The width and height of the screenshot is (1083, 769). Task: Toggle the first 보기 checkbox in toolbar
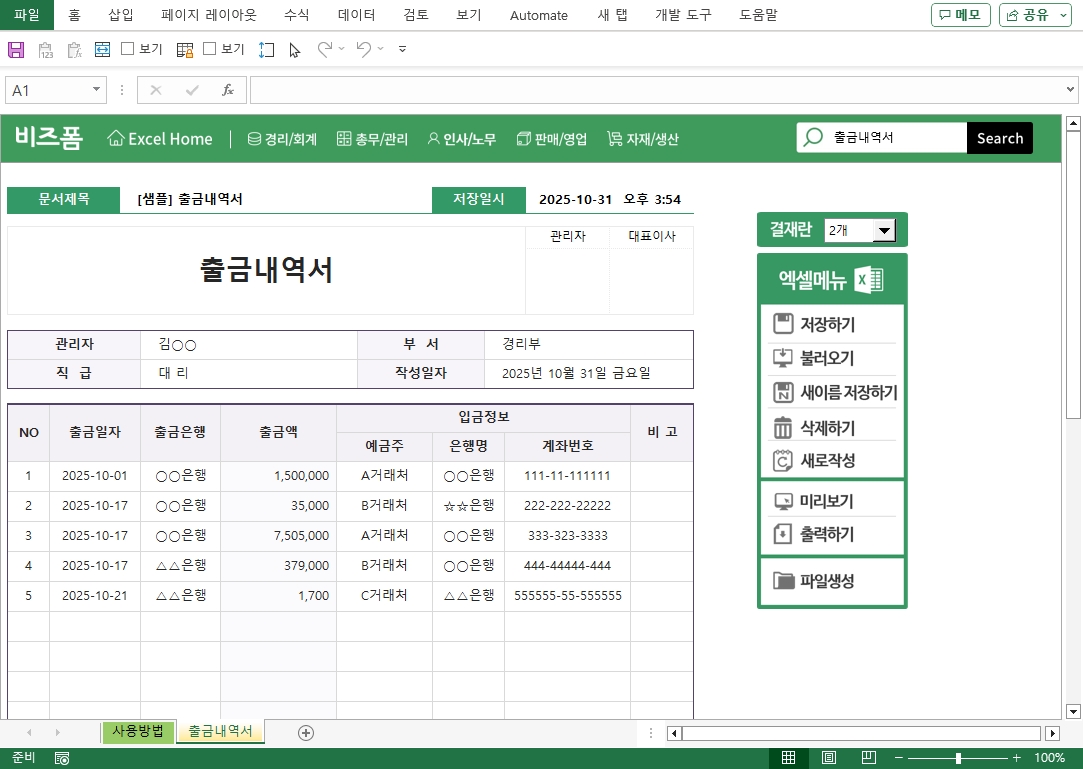point(128,49)
